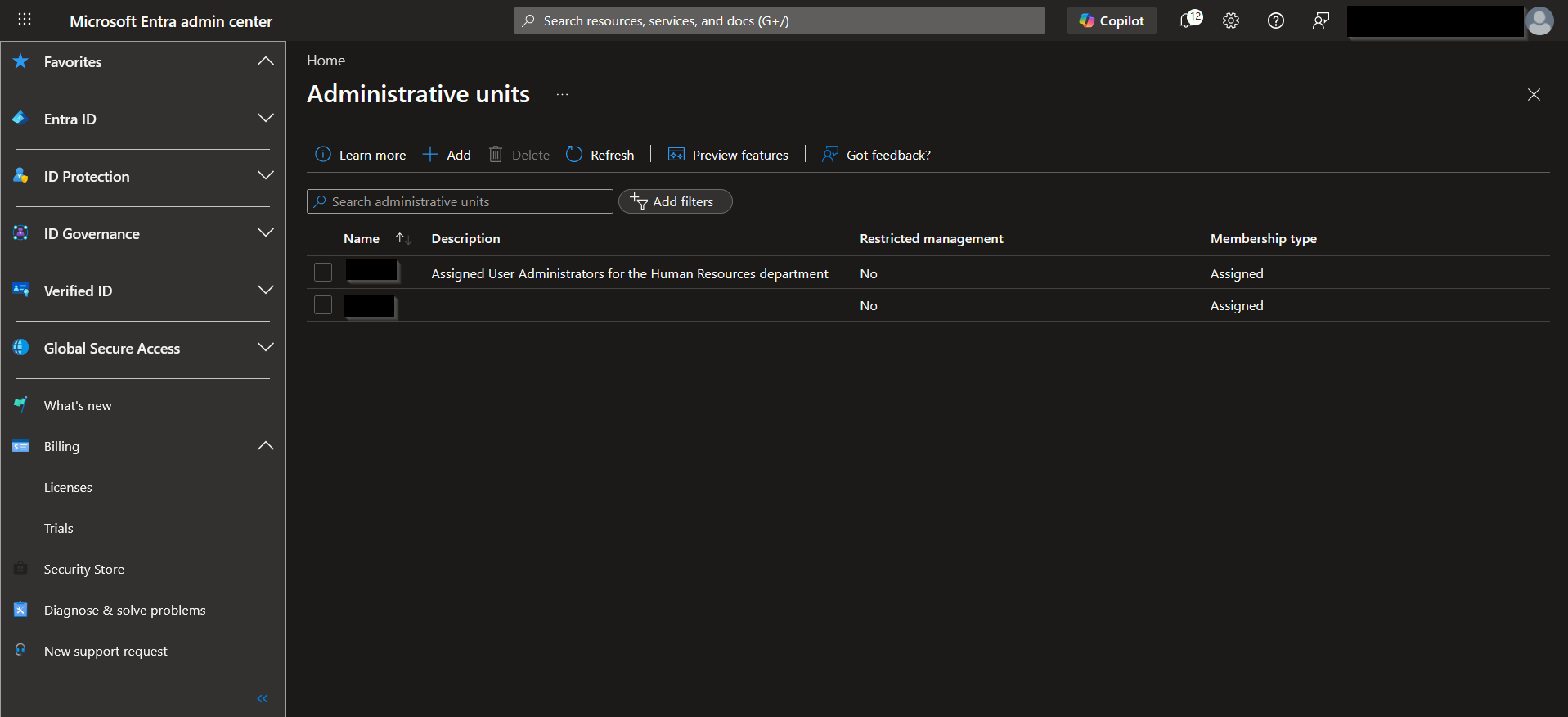1568x717 pixels.
Task: Click the ID Protection icon
Action: [x=21, y=176]
